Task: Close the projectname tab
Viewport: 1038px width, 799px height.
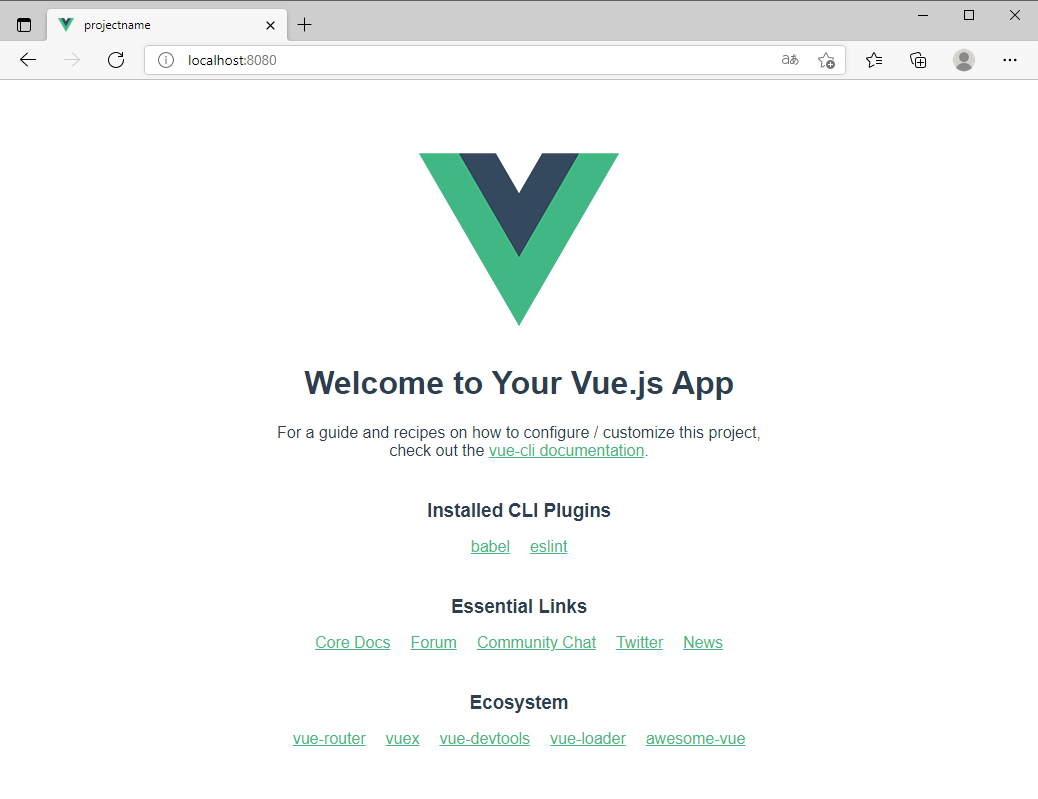Action: pos(270,25)
